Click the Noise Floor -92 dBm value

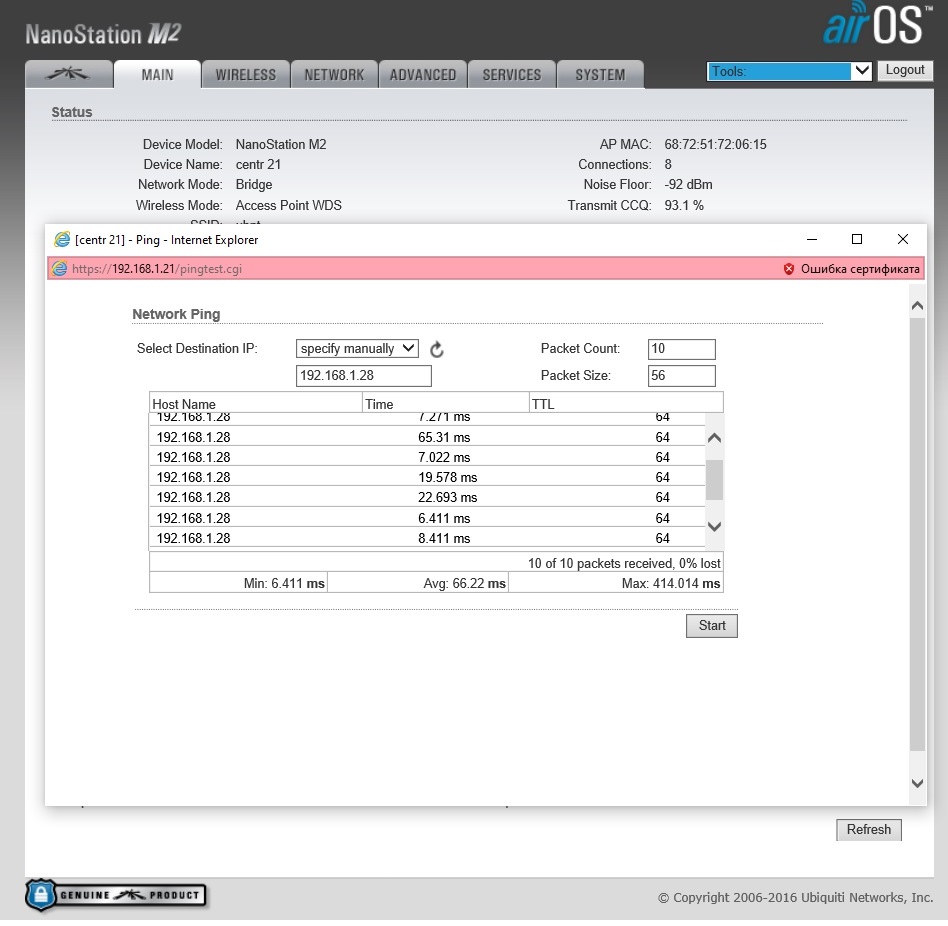tap(688, 184)
